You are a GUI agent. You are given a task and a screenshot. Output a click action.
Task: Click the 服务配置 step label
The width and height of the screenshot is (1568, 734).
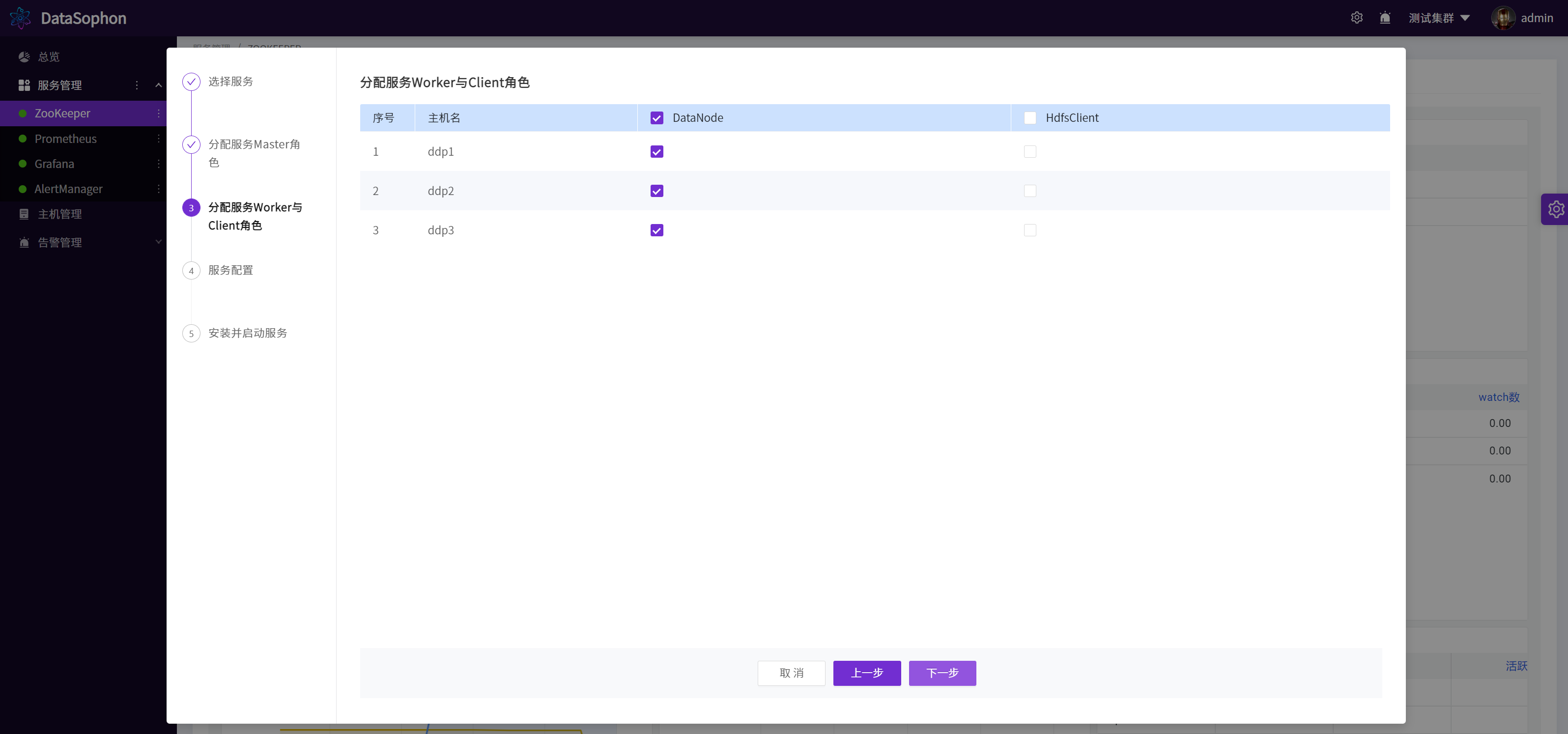pyautogui.click(x=230, y=270)
